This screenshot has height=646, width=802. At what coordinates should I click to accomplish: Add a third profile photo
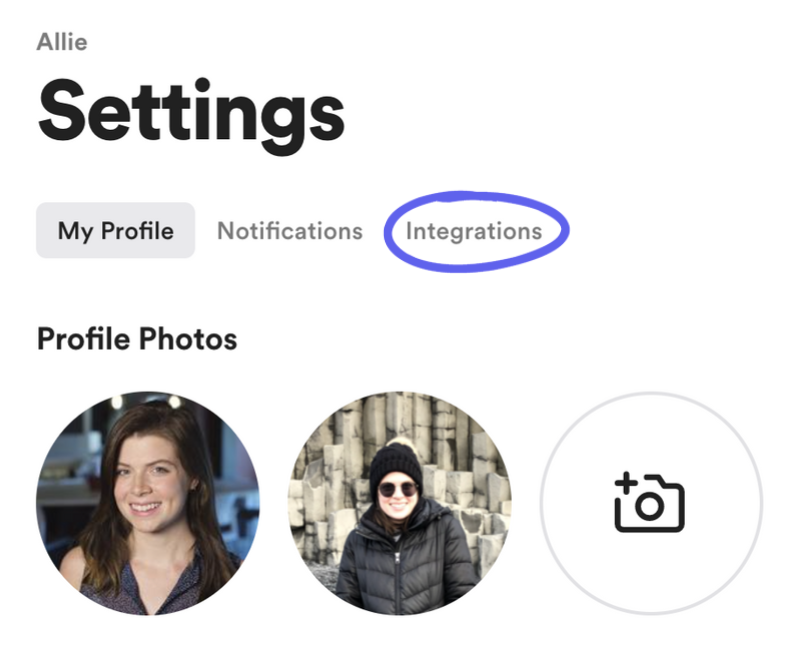650,503
